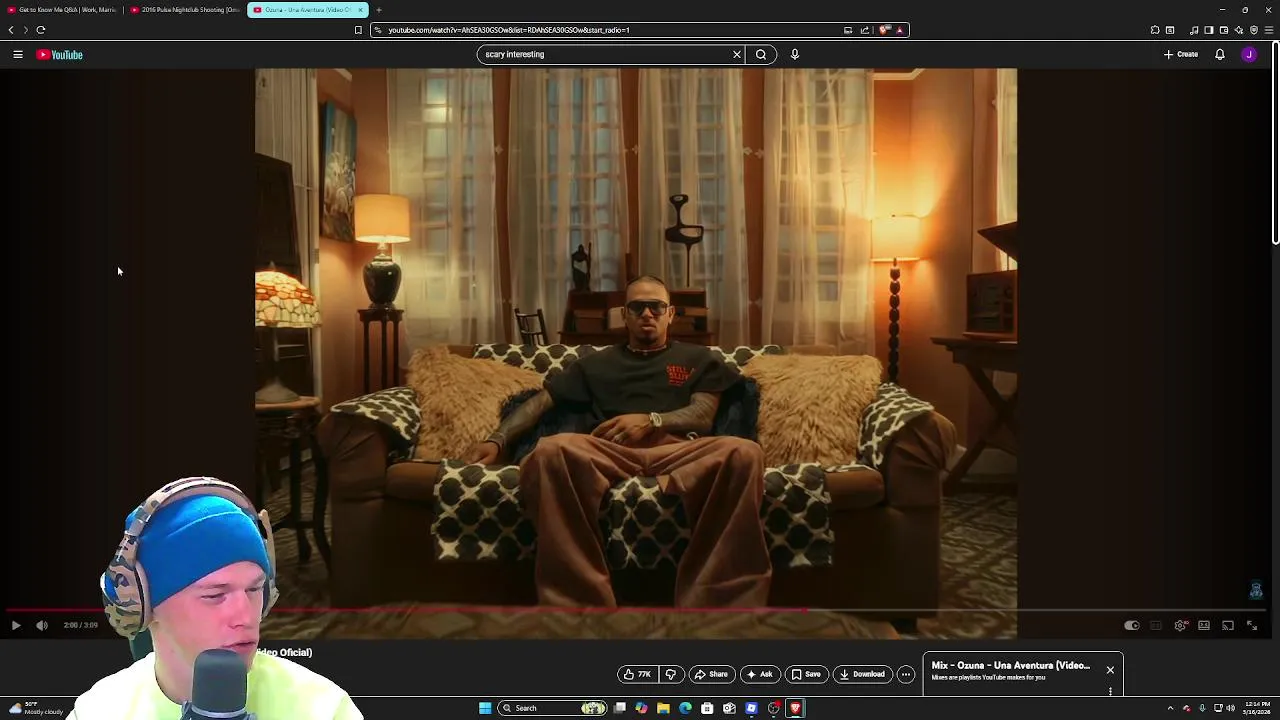Submit search with the magnifier button
This screenshot has width=1280, height=720.
point(761,55)
